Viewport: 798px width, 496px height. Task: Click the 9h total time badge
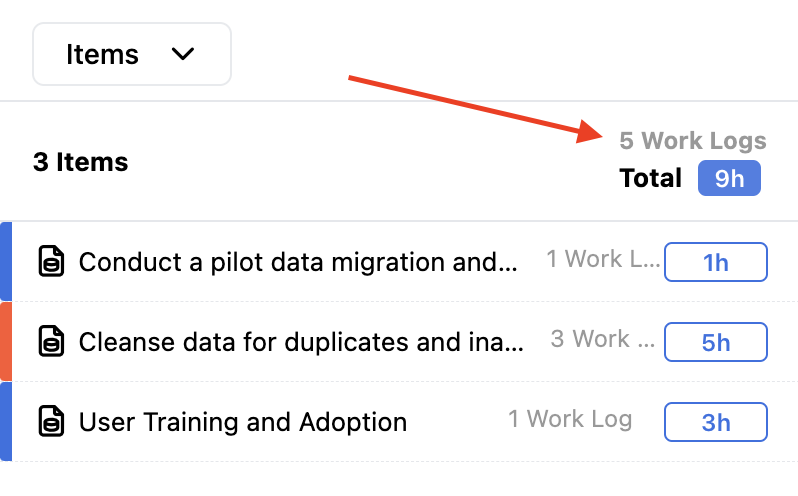[729, 179]
